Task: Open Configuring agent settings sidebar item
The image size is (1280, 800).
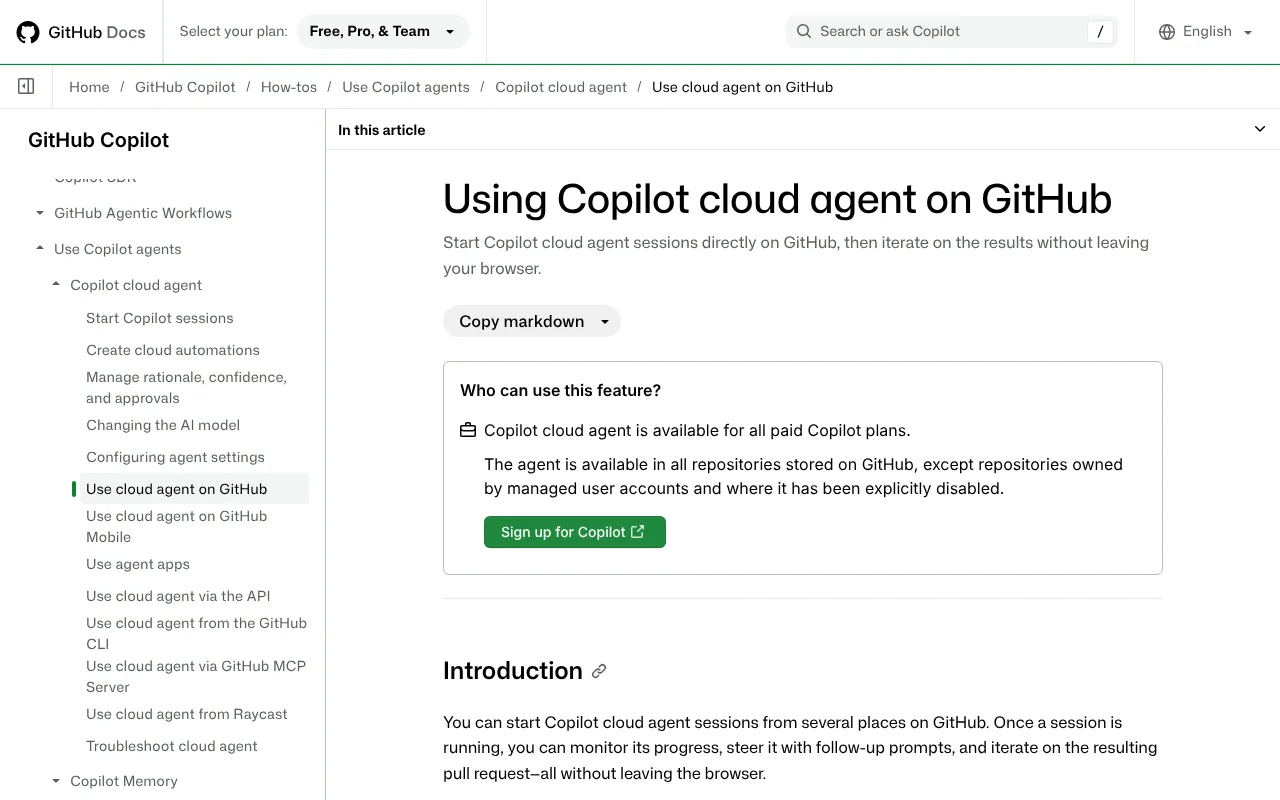Action: pos(175,457)
